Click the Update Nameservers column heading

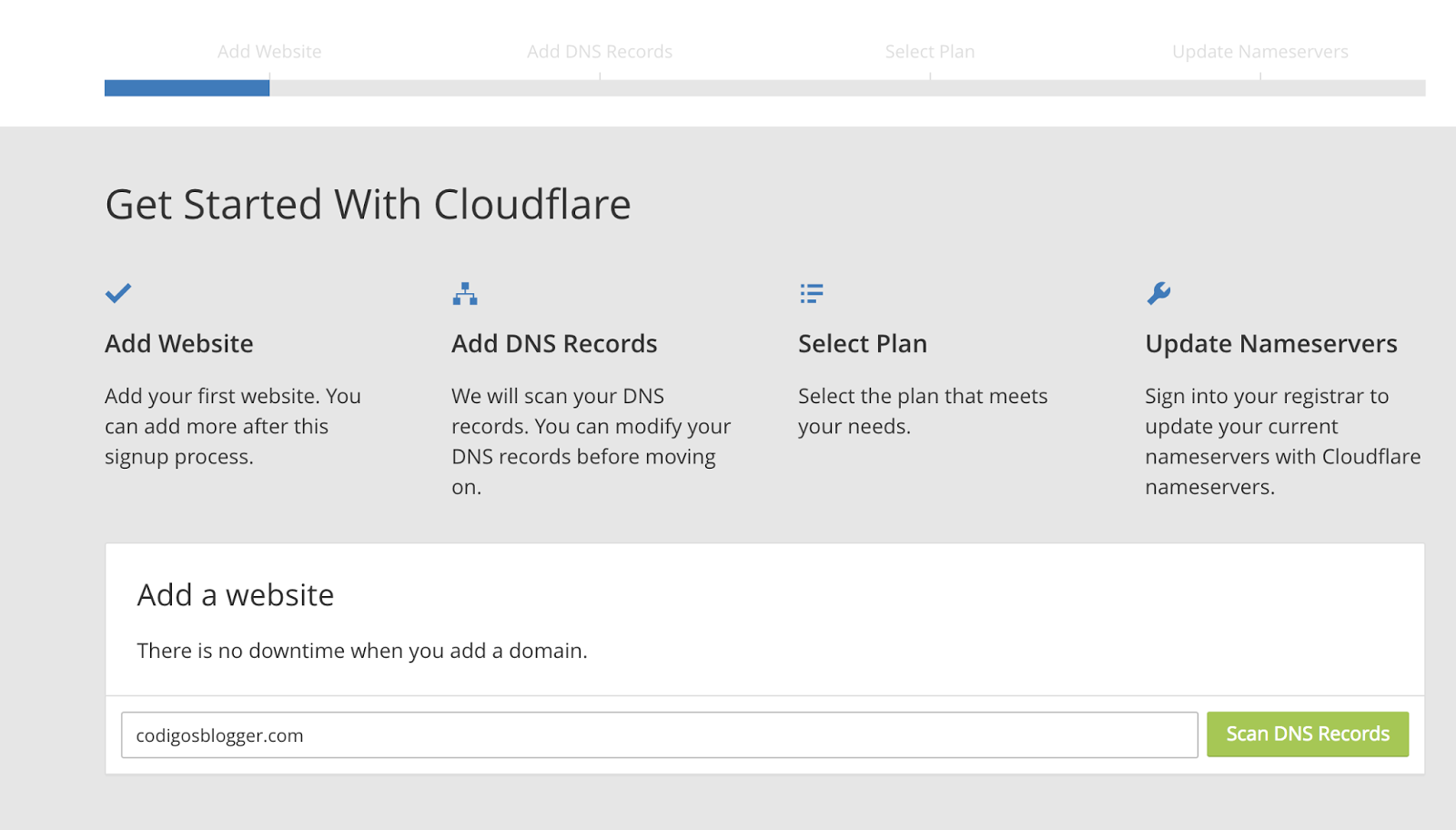tap(1271, 344)
